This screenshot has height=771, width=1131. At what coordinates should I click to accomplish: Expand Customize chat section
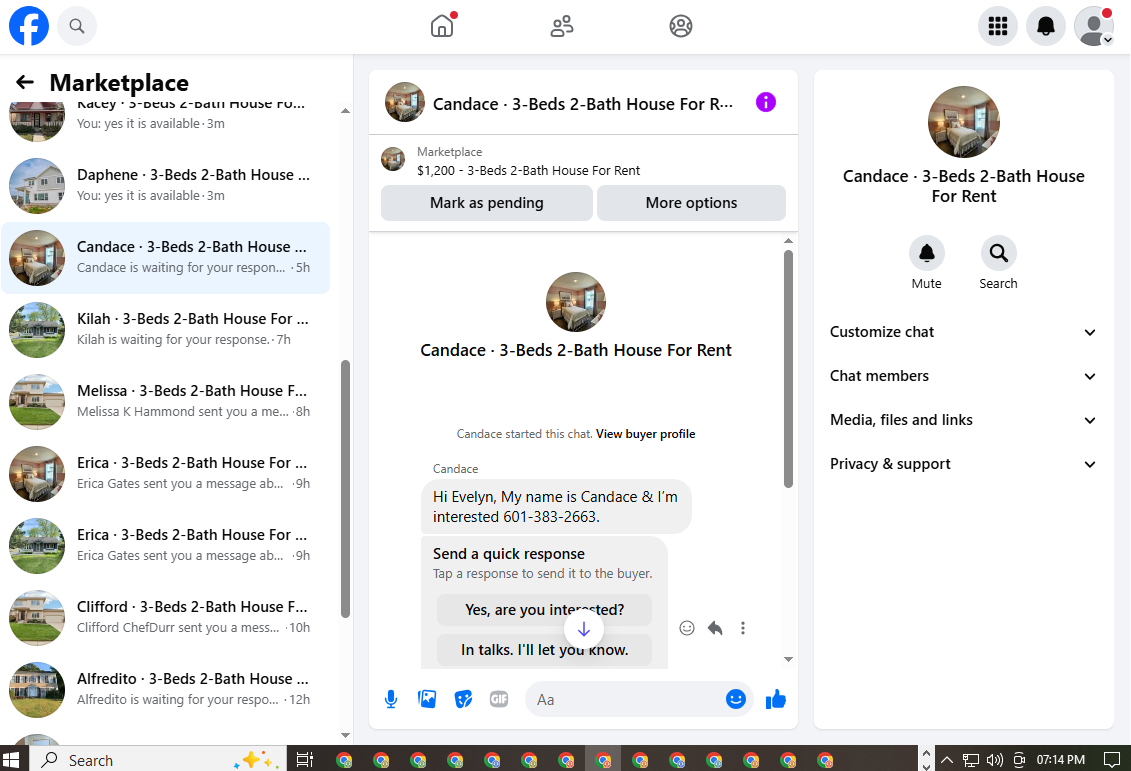click(x=963, y=332)
